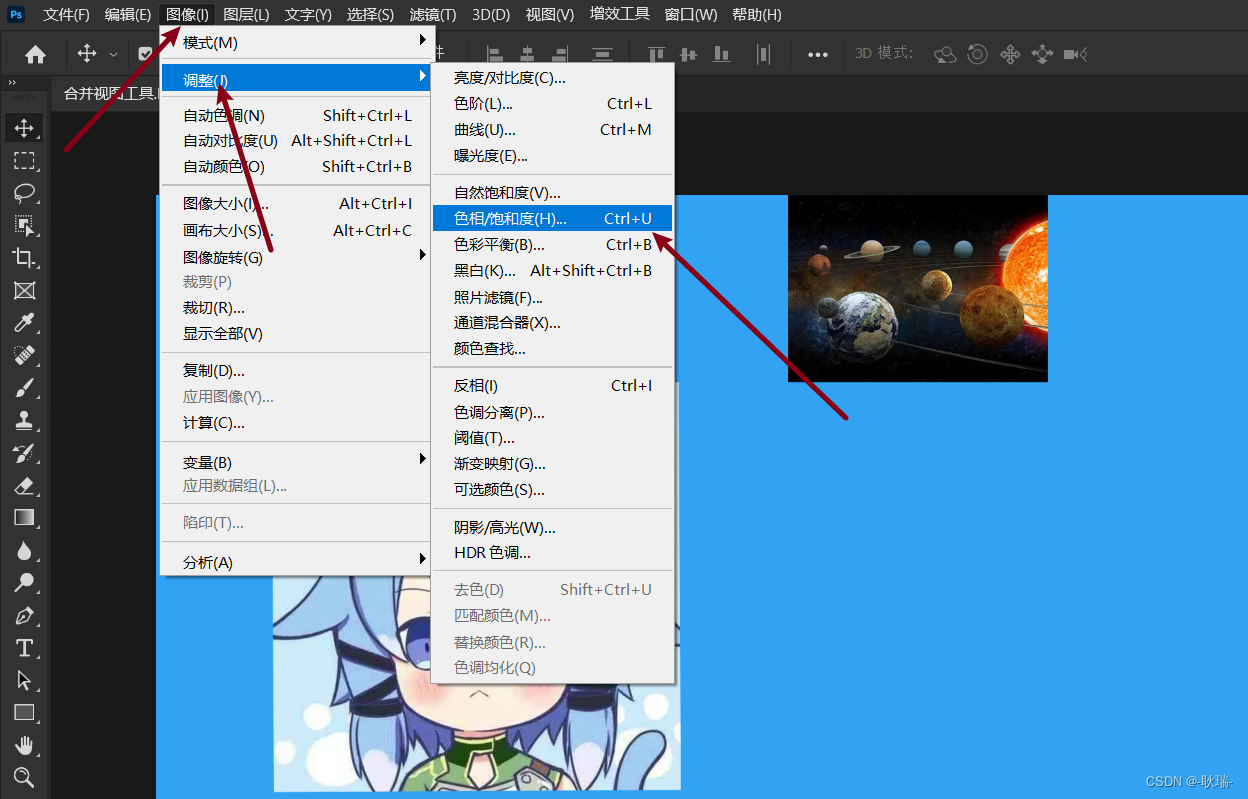Select the Zoom tool

click(25, 777)
